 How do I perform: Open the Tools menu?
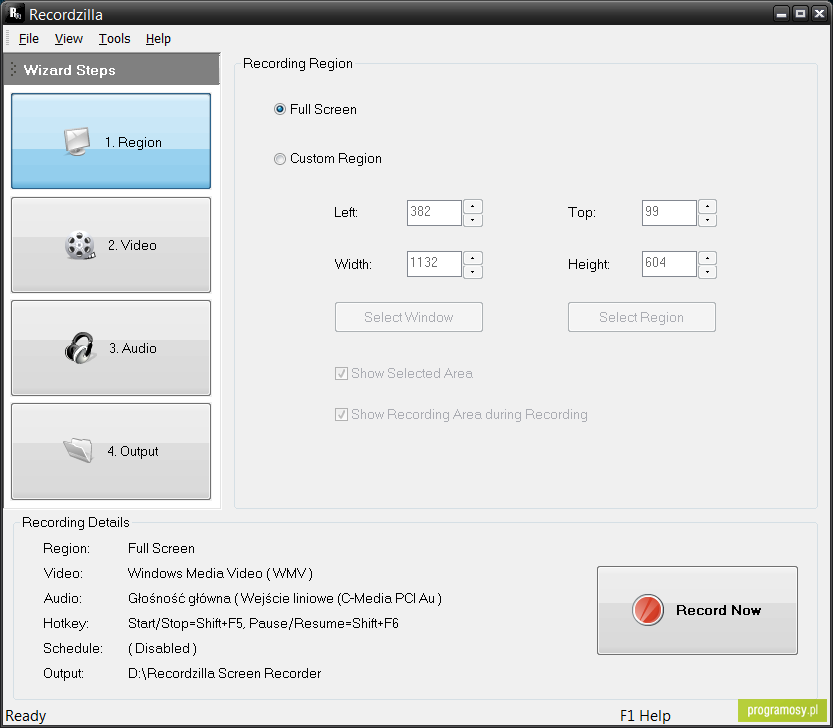click(x=114, y=39)
